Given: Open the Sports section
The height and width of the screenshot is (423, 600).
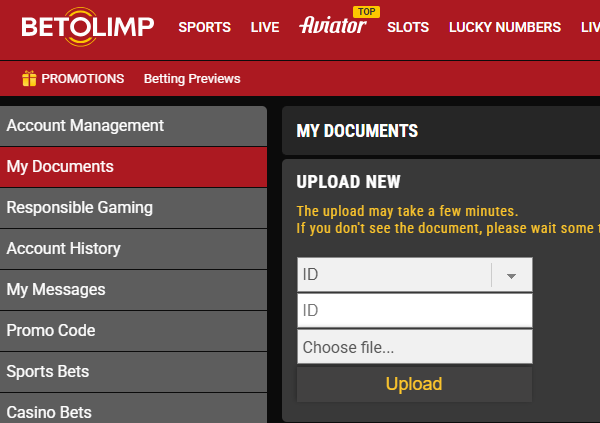Looking at the screenshot, I should [204, 27].
